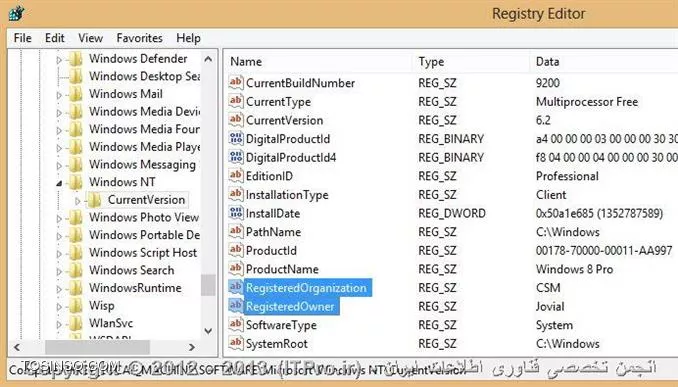The width and height of the screenshot is (678, 387).
Task: Click the string icon beside EditionID
Action: 236,176
